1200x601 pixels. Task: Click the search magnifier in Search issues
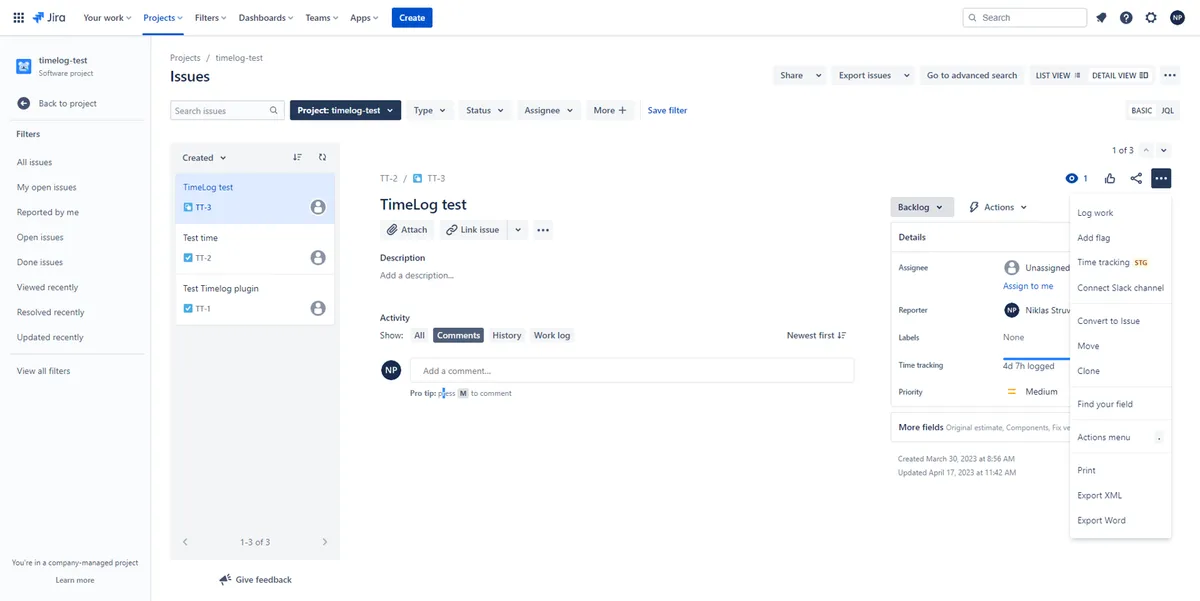point(274,110)
